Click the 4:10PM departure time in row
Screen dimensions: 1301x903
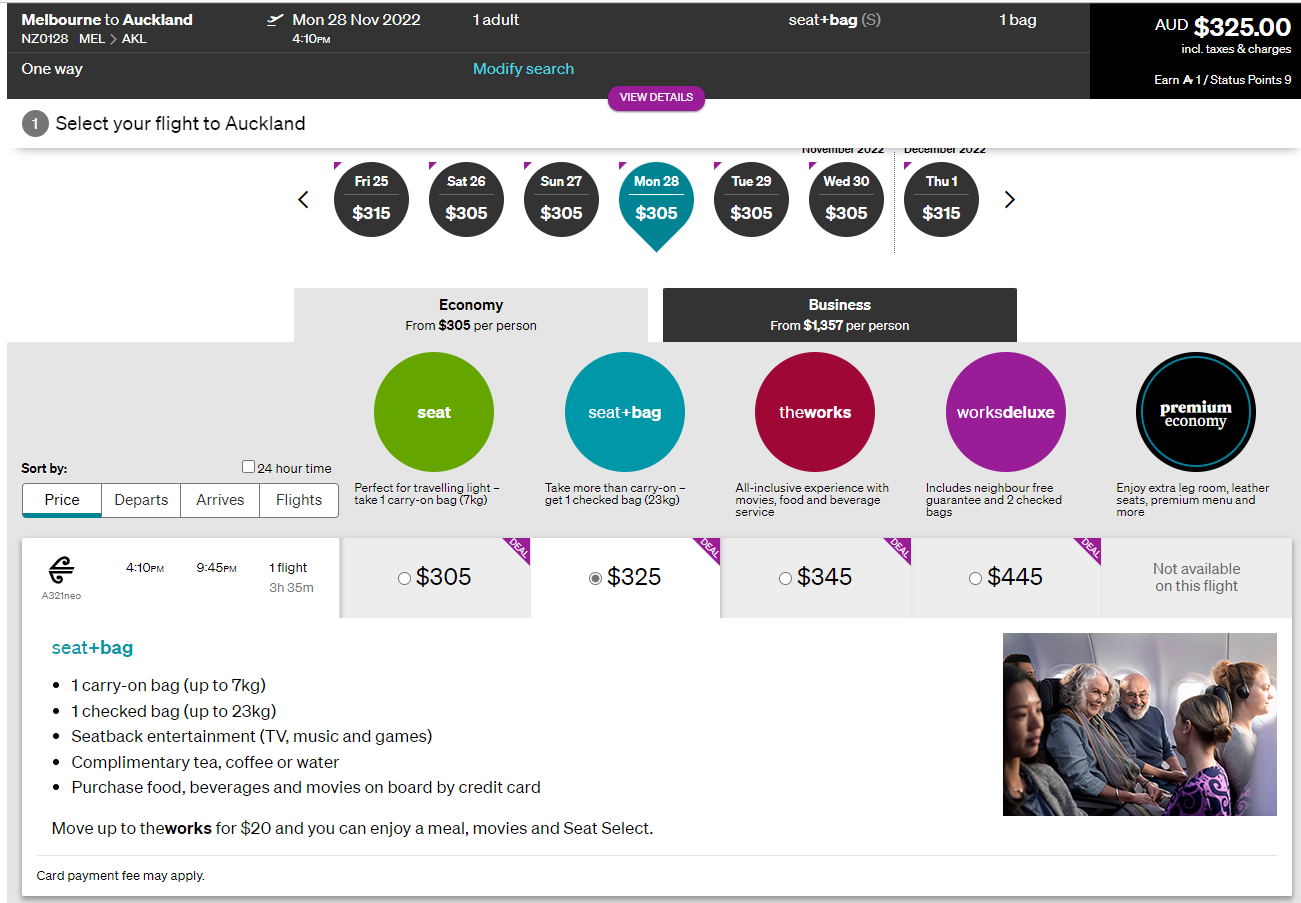click(x=145, y=567)
